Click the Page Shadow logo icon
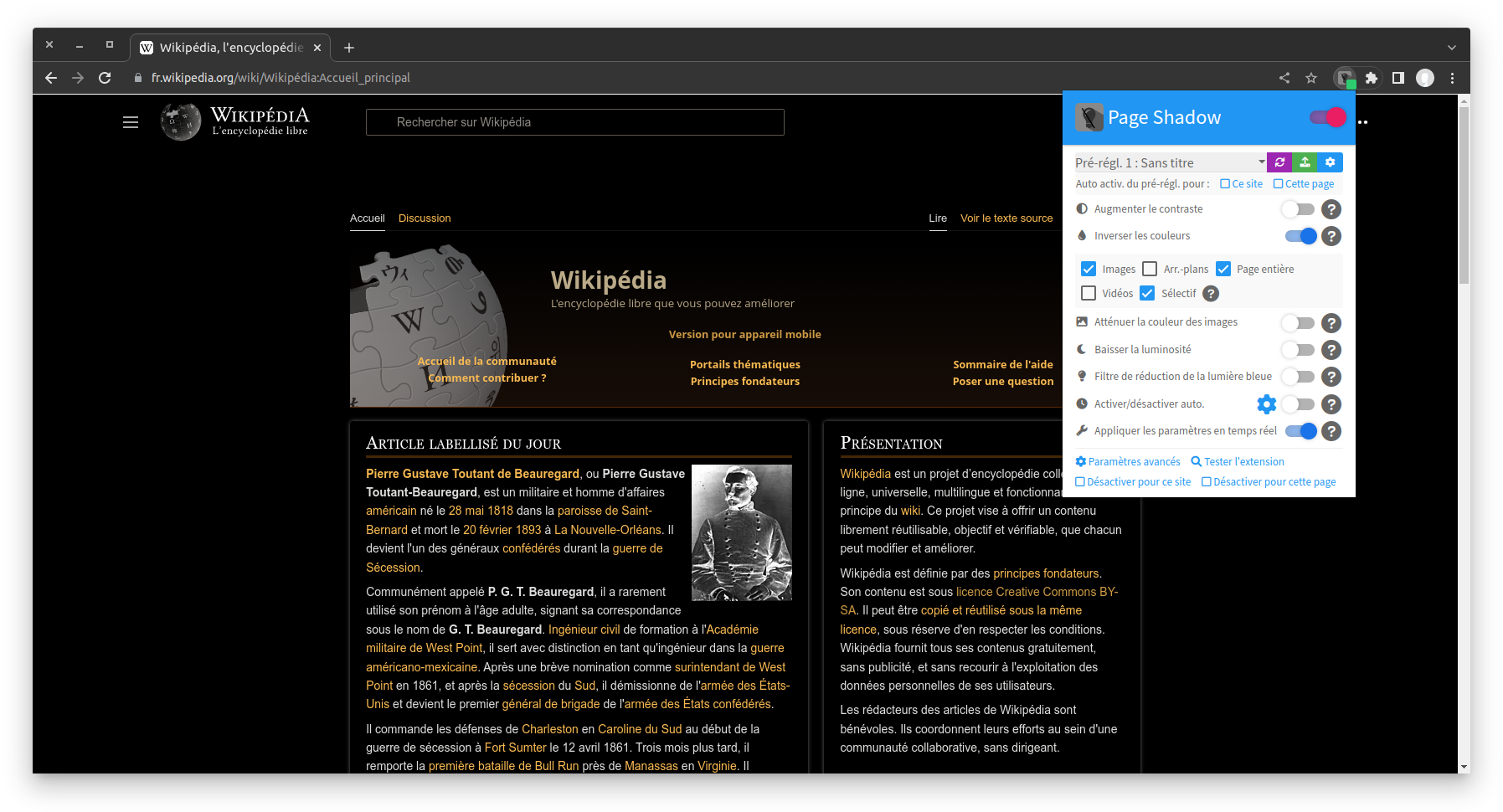The width and height of the screenshot is (1503, 812). click(1089, 117)
